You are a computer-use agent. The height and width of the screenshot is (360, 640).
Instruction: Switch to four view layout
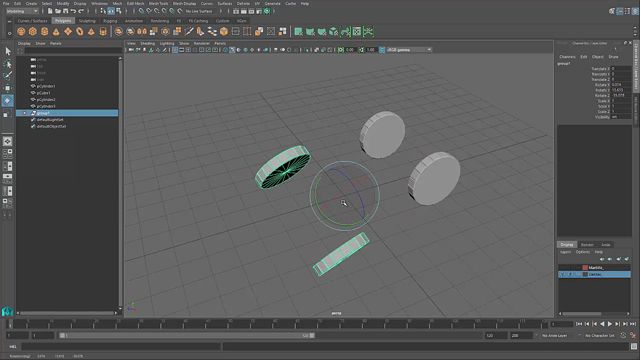coord(8,153)
